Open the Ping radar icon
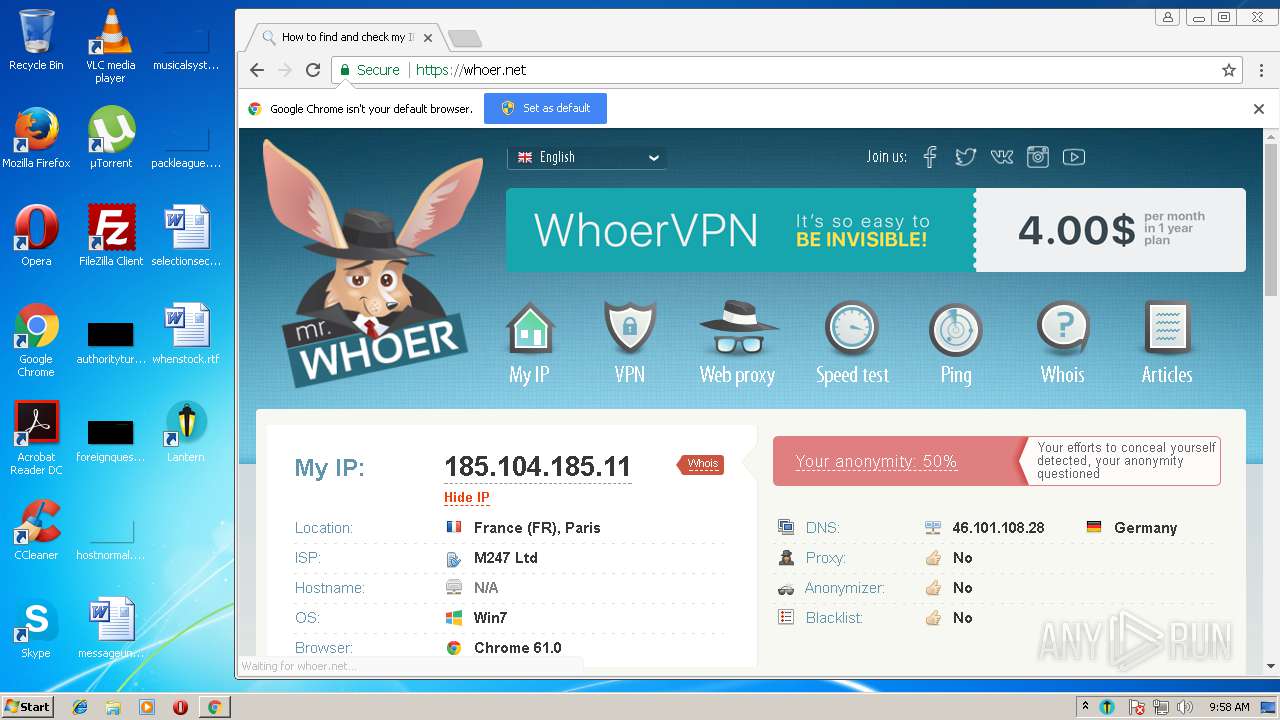Image resolution: width=1280 pixels, height=720 pixels. click(955, 329)
